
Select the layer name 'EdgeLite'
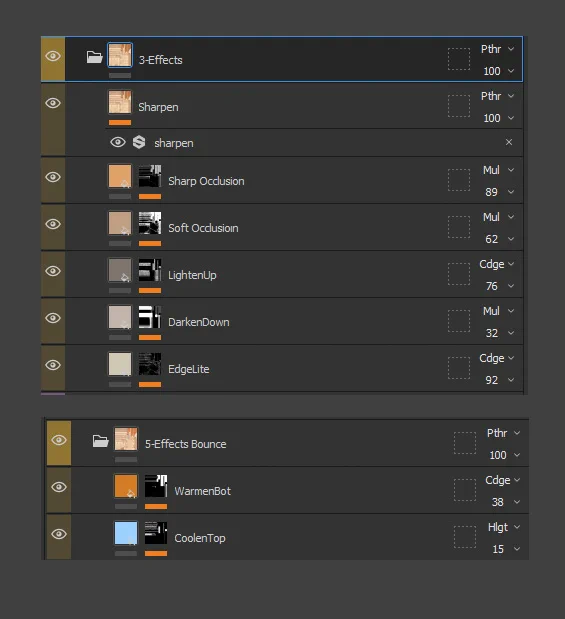pos(189,369)
